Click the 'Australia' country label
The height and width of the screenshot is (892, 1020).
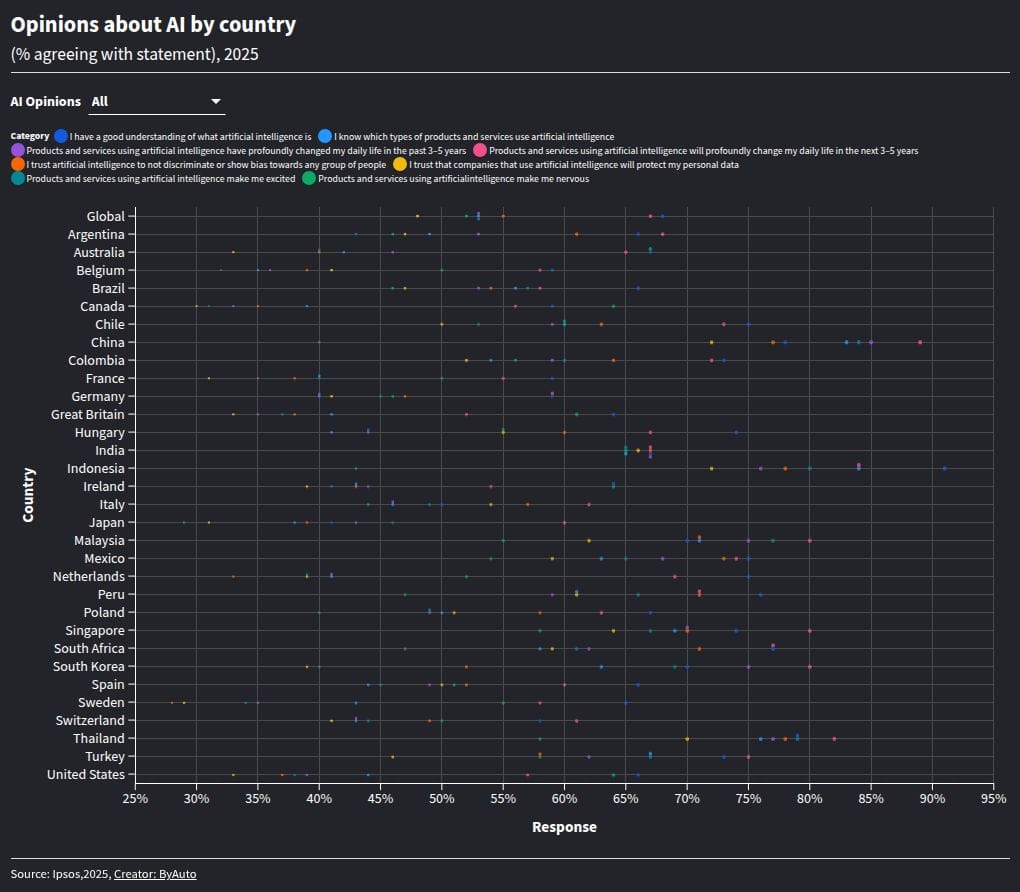click(99, 252)
